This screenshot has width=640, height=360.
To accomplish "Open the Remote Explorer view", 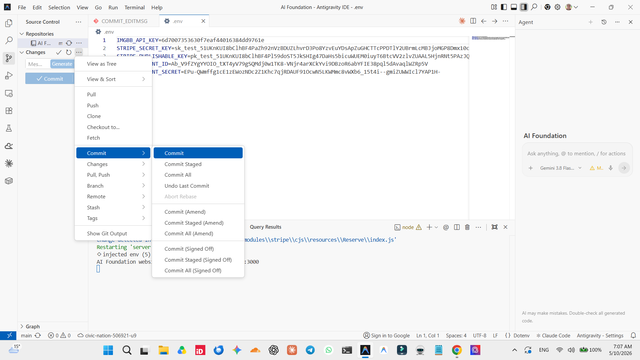I will click(x=9, y=93).
